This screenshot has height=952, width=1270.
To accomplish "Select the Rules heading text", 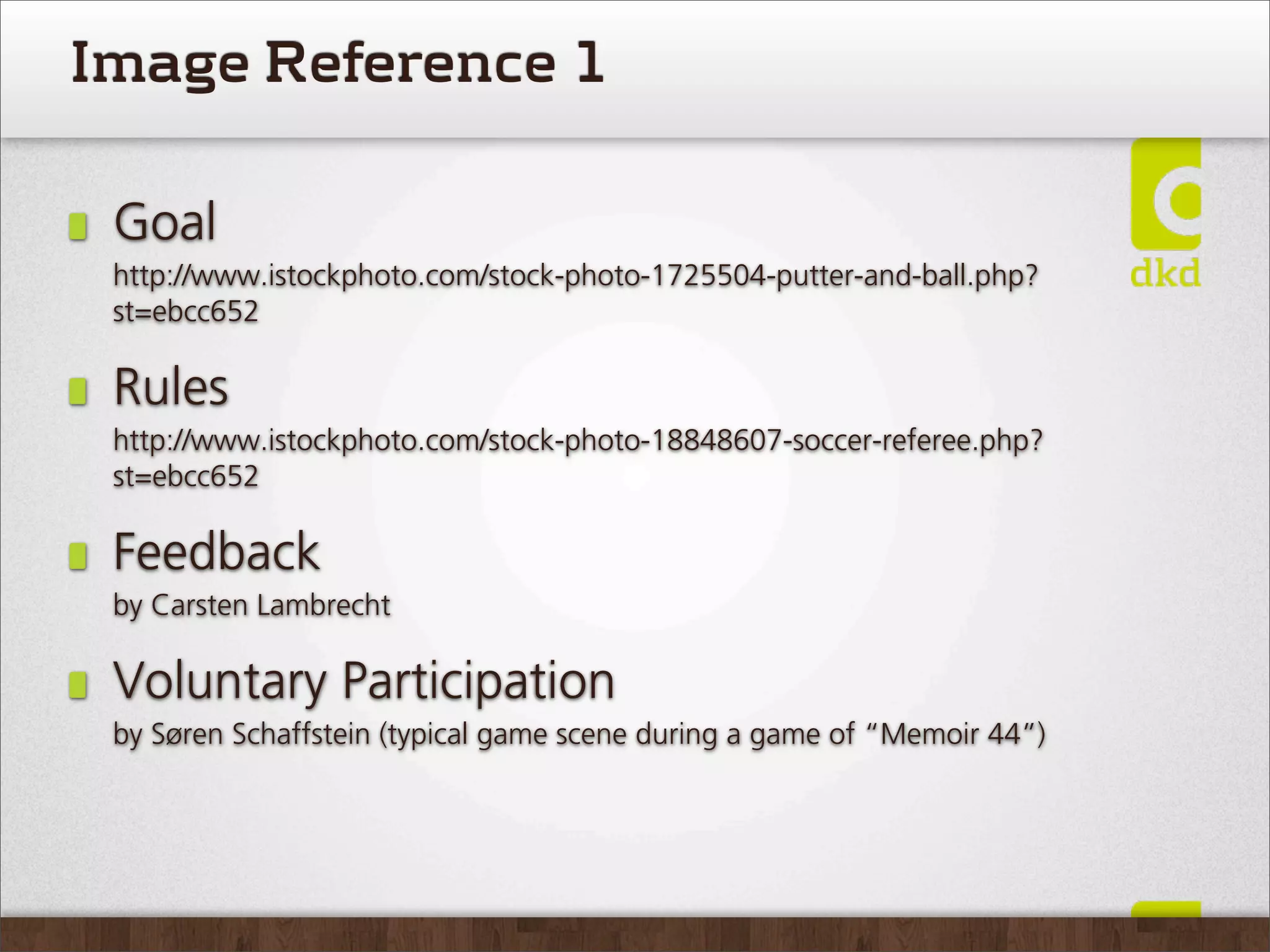I will (171, 387).
